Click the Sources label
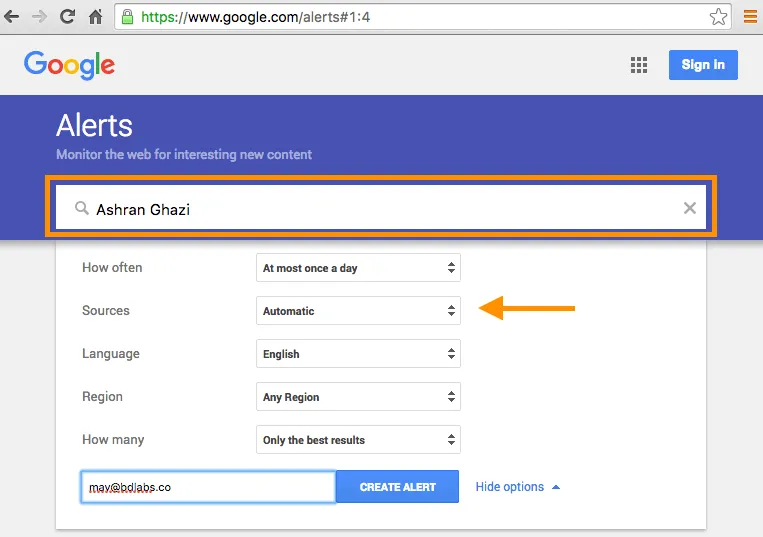The width and height of the screenshot is (763, 537). click(106, 310)
